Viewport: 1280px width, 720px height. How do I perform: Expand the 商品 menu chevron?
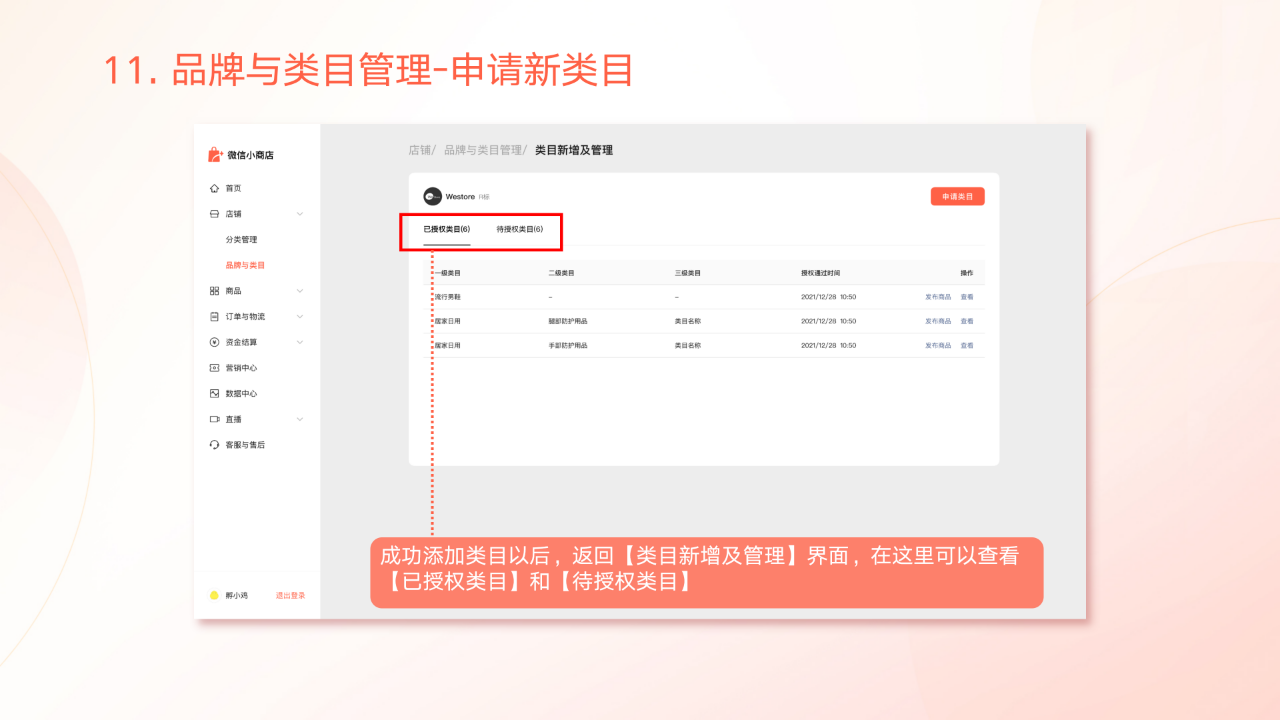tap(299, 291)
